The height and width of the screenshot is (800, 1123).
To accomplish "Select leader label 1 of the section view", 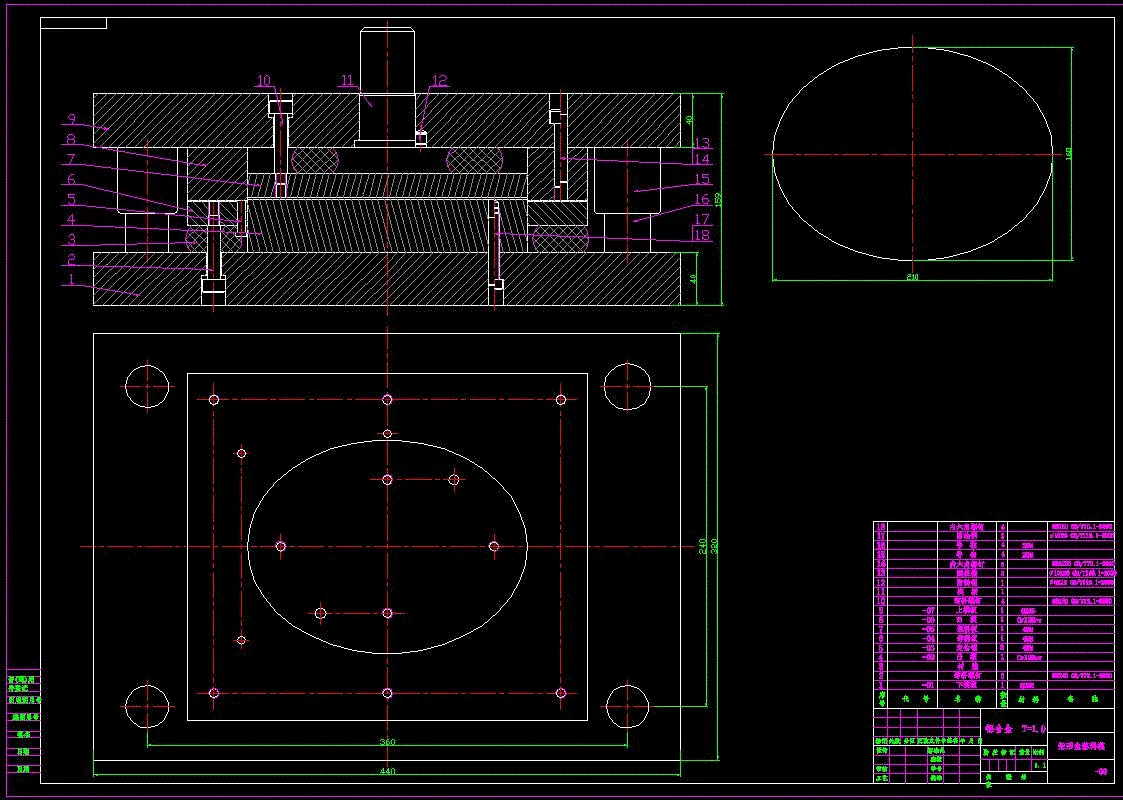I will click(72, 279).
